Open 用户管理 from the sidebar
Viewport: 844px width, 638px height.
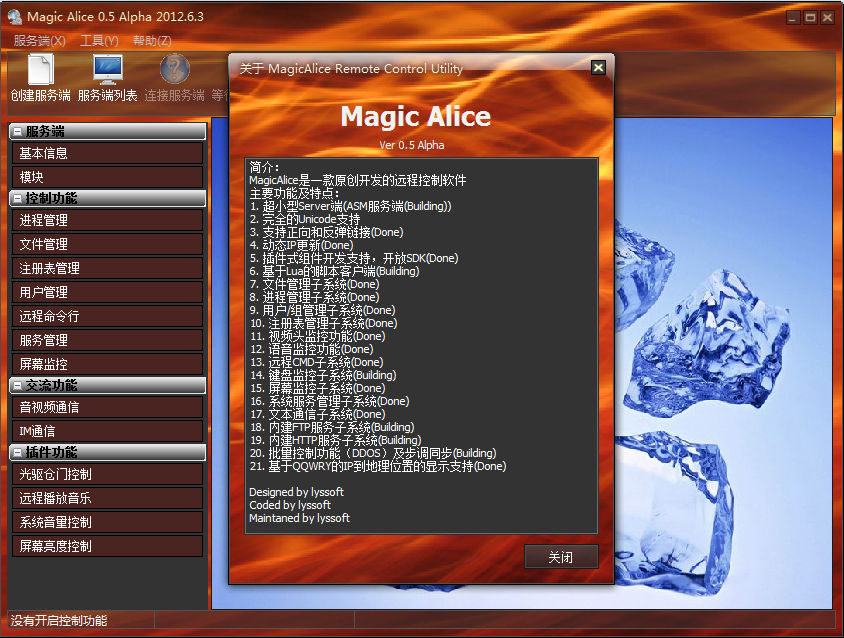pos(108,292)
